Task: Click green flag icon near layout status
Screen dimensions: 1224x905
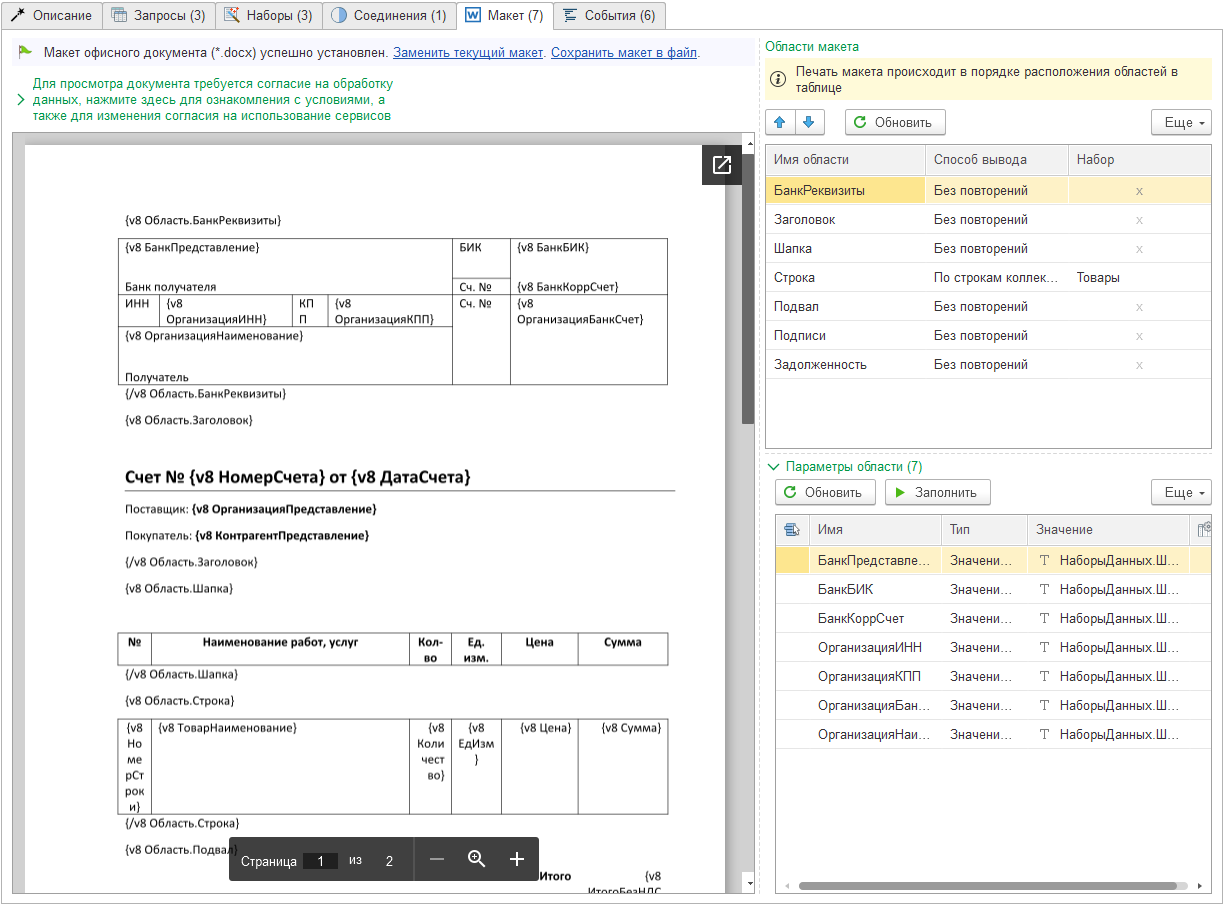Action: coord(25,52)
